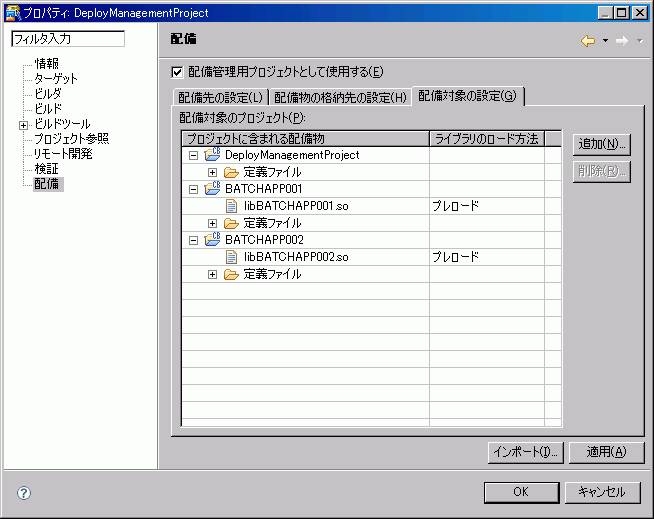Screen dimensions: 654x519
Task: Click the キャンセル button
Action: click(602, 492)
